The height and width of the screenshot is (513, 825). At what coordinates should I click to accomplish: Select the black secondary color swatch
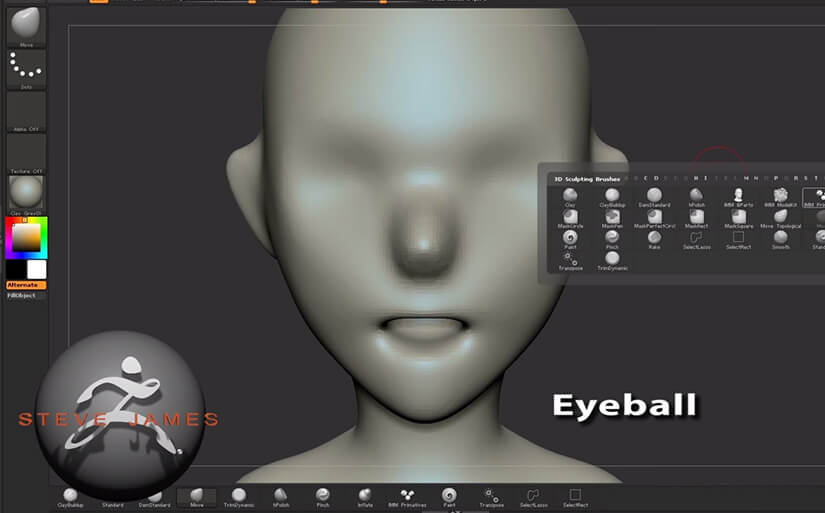(16, 270)
